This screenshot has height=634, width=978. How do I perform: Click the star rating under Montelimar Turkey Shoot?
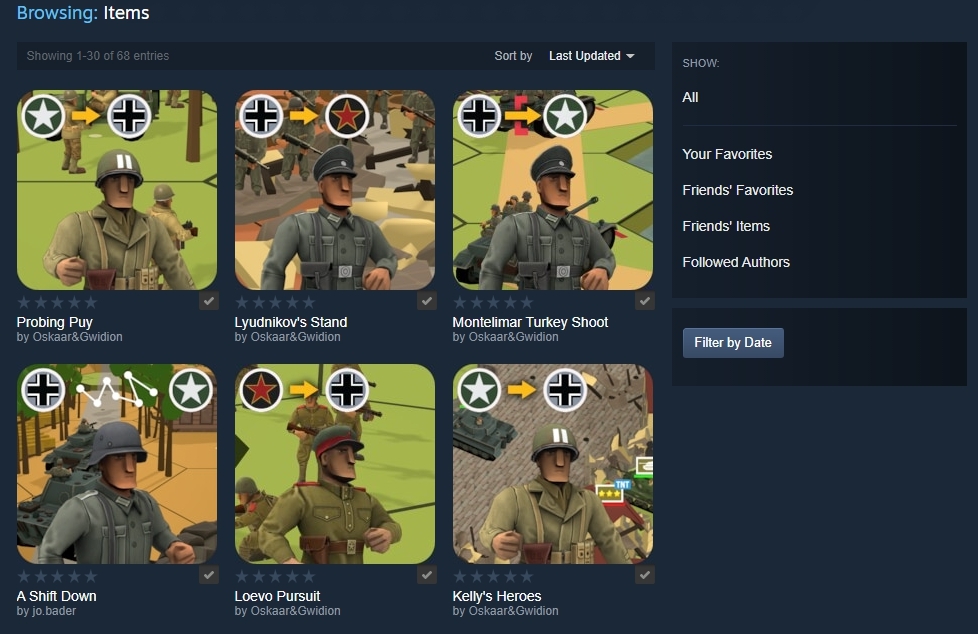click(x=493, y=303)
